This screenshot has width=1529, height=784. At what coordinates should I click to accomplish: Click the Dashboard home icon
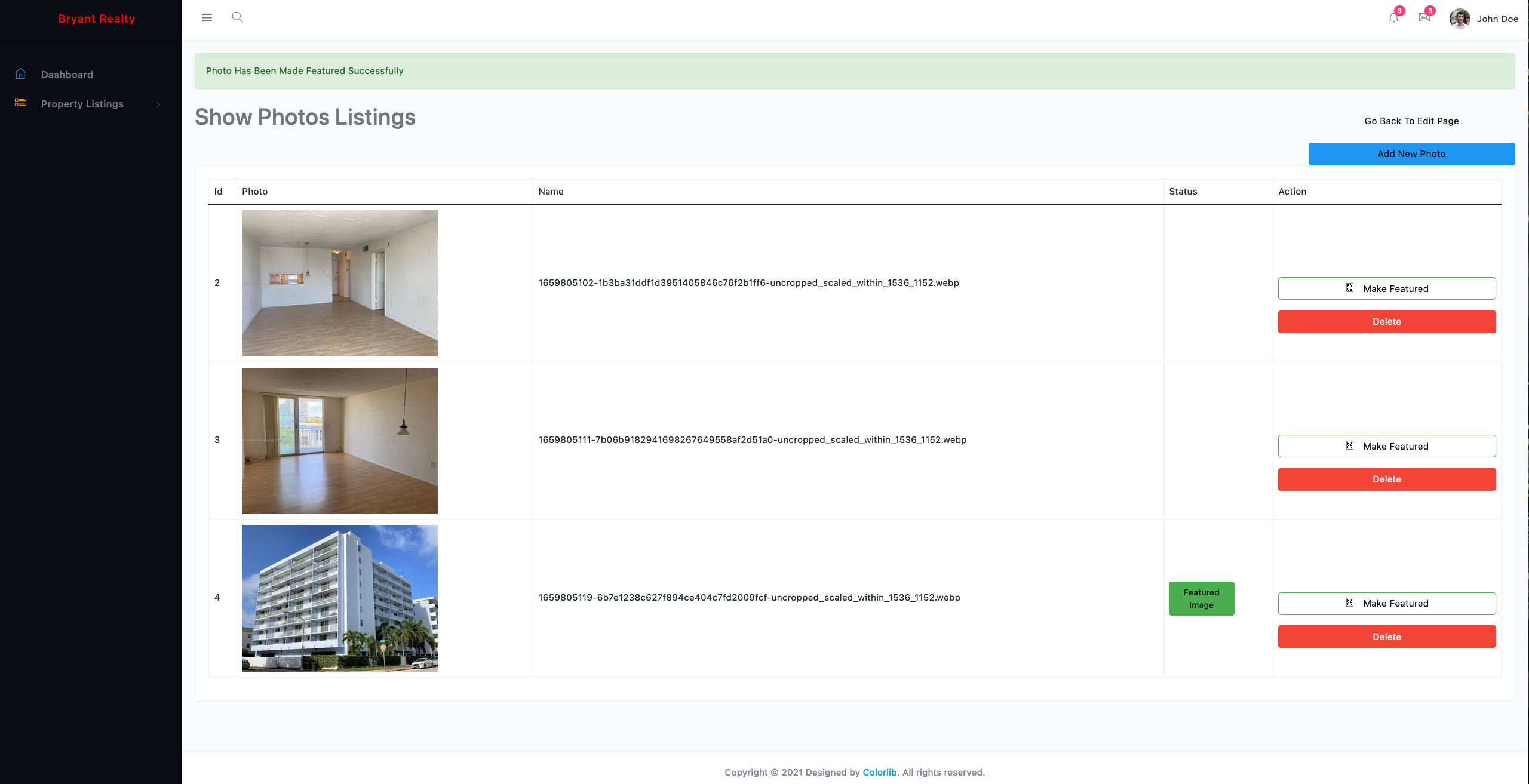[x=20, y=74]
